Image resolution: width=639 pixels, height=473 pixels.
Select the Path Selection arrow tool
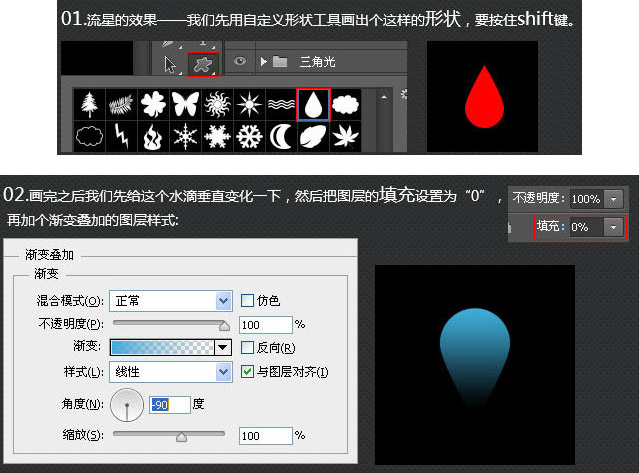point(172,63)
